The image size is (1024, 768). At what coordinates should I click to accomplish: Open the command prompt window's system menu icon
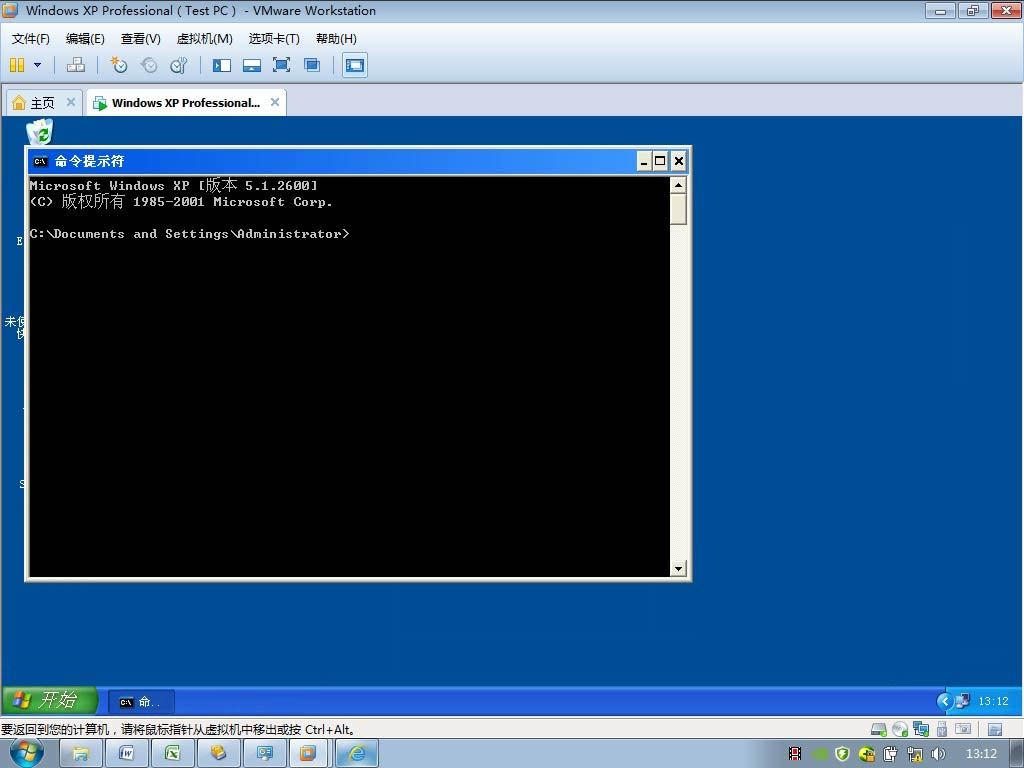tap(40, 161)
